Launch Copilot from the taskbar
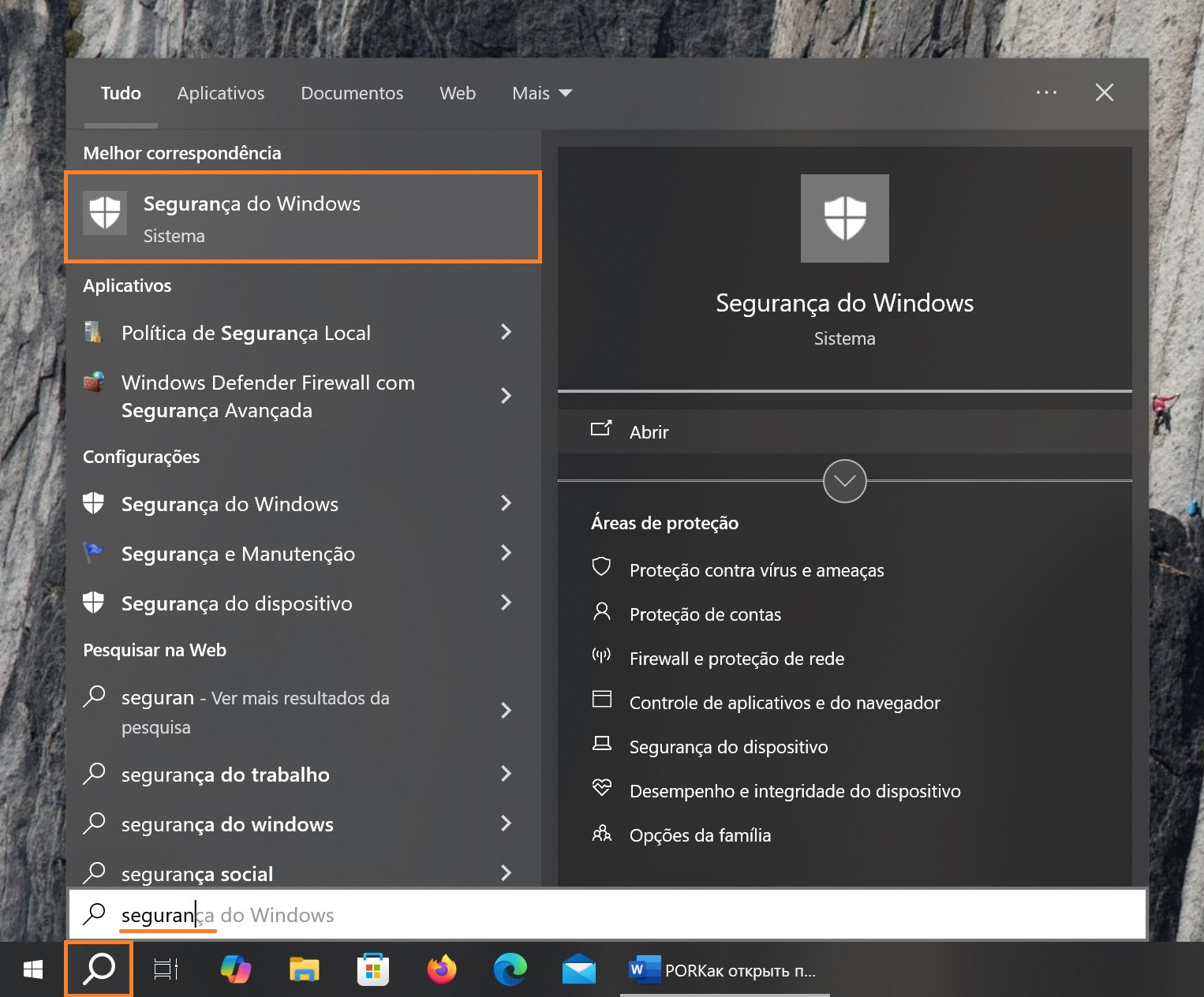 click(236, 969)
